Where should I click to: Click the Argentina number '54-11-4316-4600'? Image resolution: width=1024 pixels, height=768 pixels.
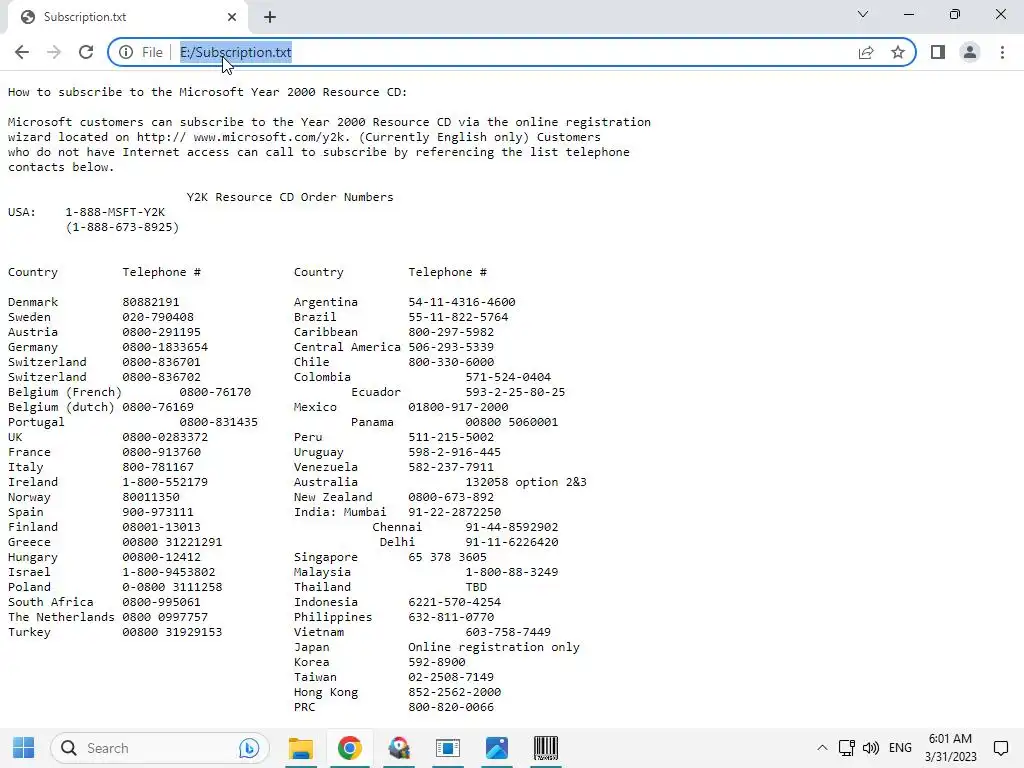click(462, 302)
